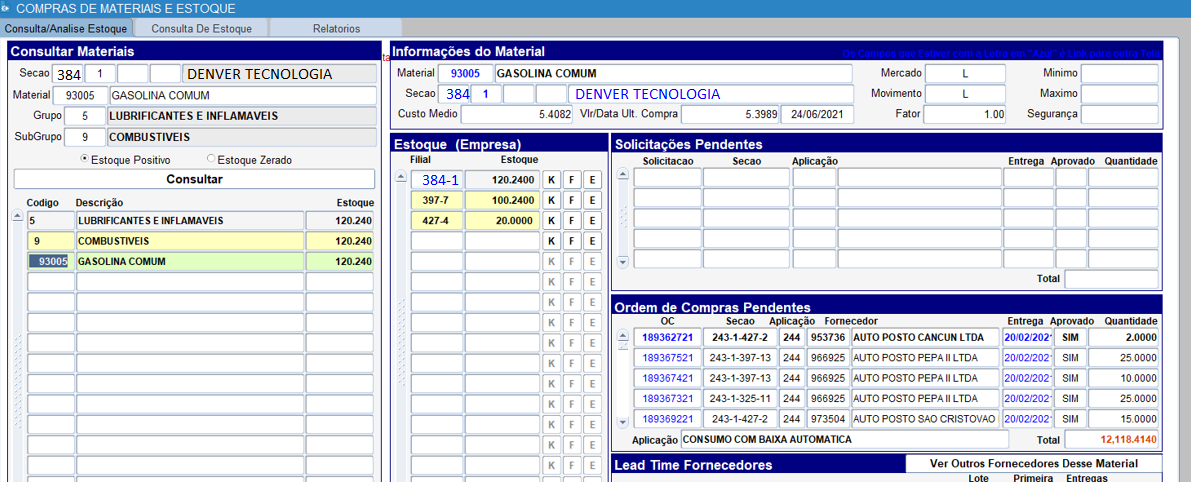Click E button for filial 427-4
The image size is (1191, 482).
592,221
